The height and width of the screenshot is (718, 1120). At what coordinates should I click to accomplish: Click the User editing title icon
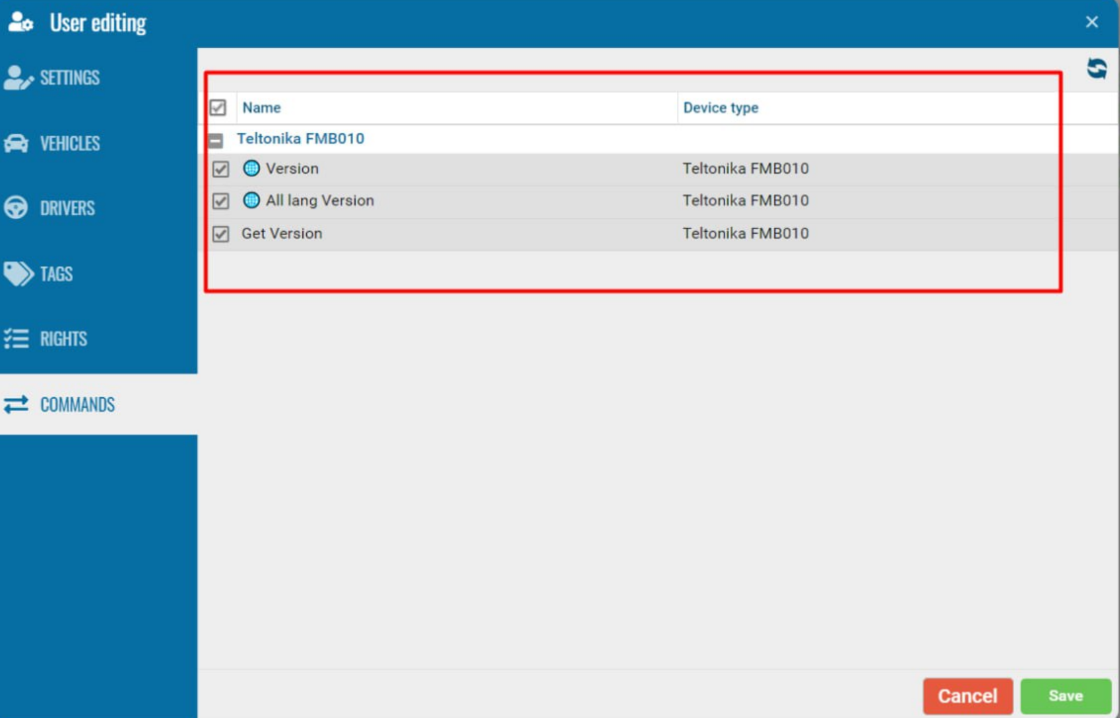20,23
